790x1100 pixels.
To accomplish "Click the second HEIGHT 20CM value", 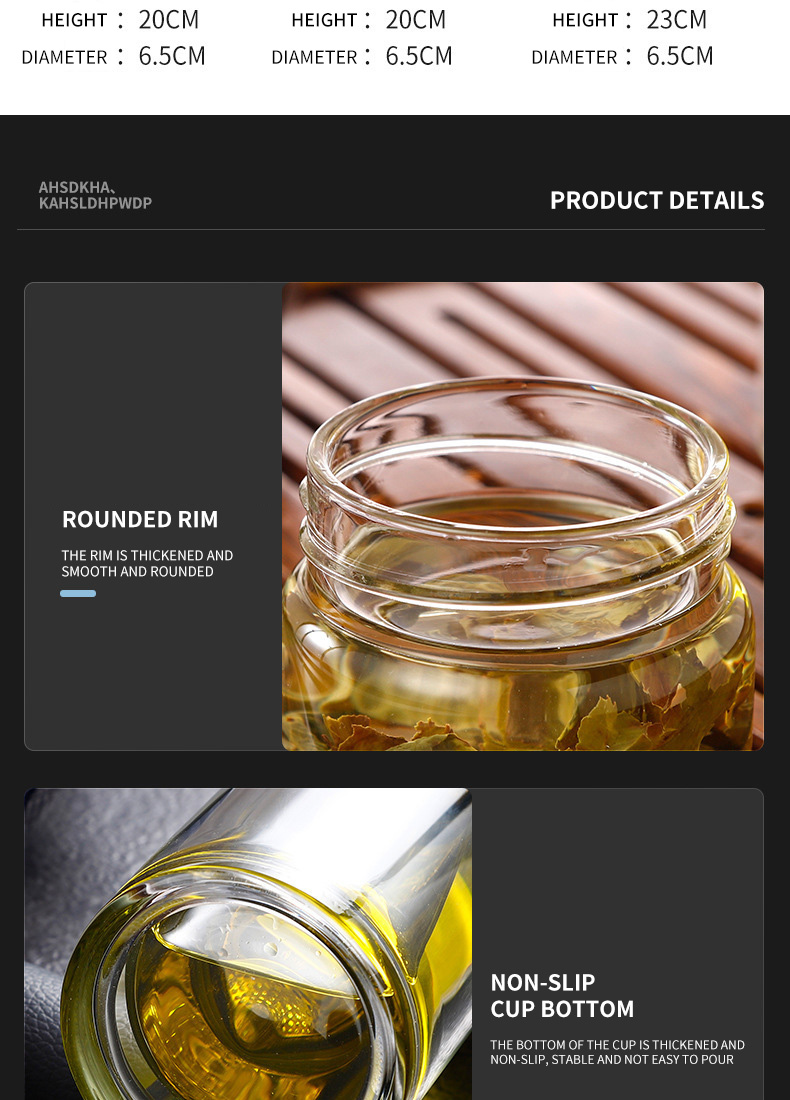I will (x=415, y=20).
